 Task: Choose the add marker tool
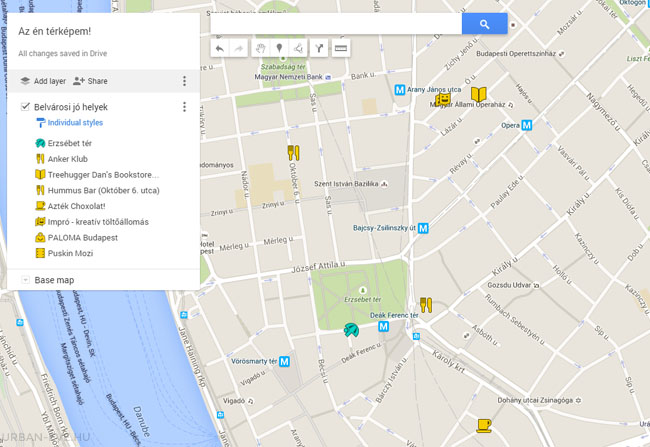279,49
